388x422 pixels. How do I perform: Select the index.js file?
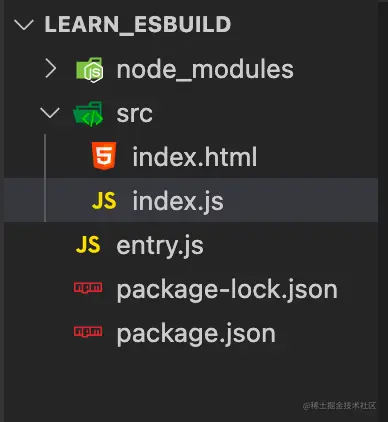click(191, 200)
